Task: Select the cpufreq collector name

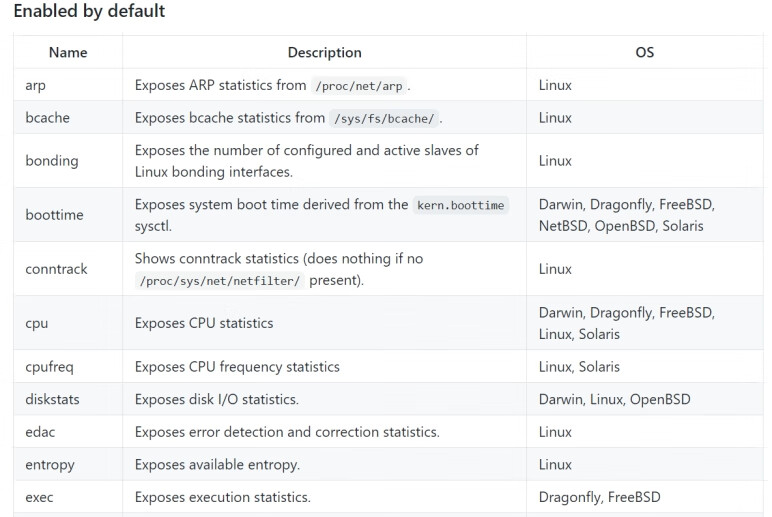Action: pyautogui.click(x=49, y=367)
